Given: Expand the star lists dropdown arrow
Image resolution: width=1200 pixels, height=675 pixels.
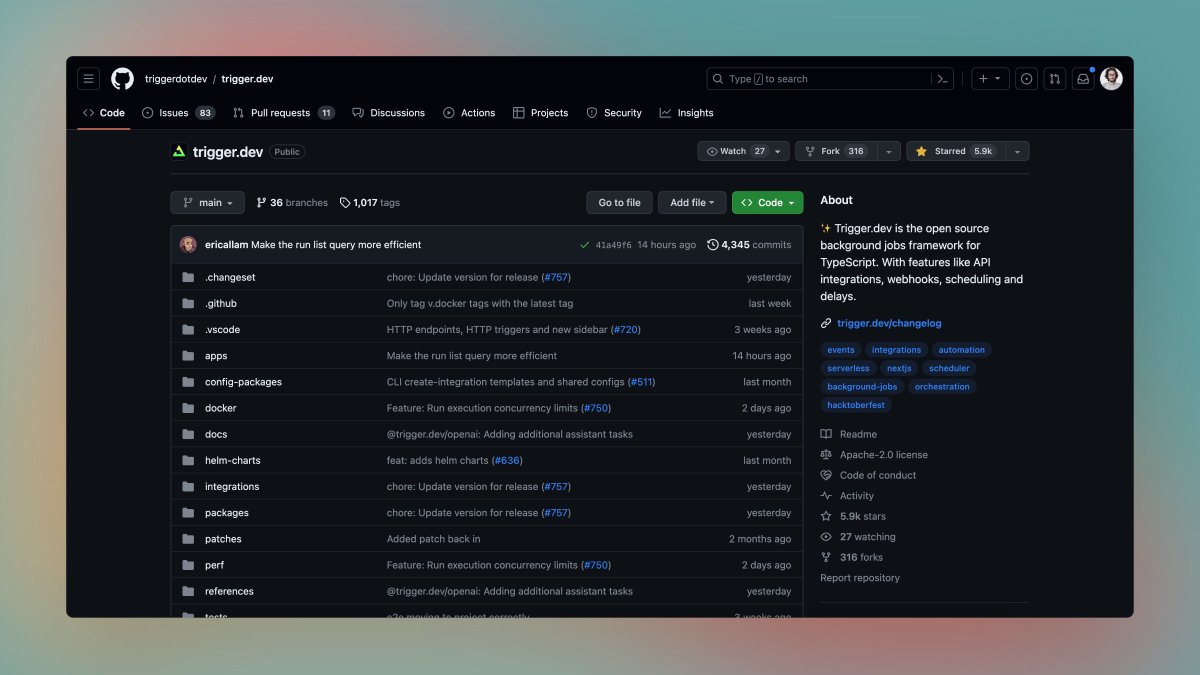Looking at the screenshot, I should click(x=1017, y=151).
